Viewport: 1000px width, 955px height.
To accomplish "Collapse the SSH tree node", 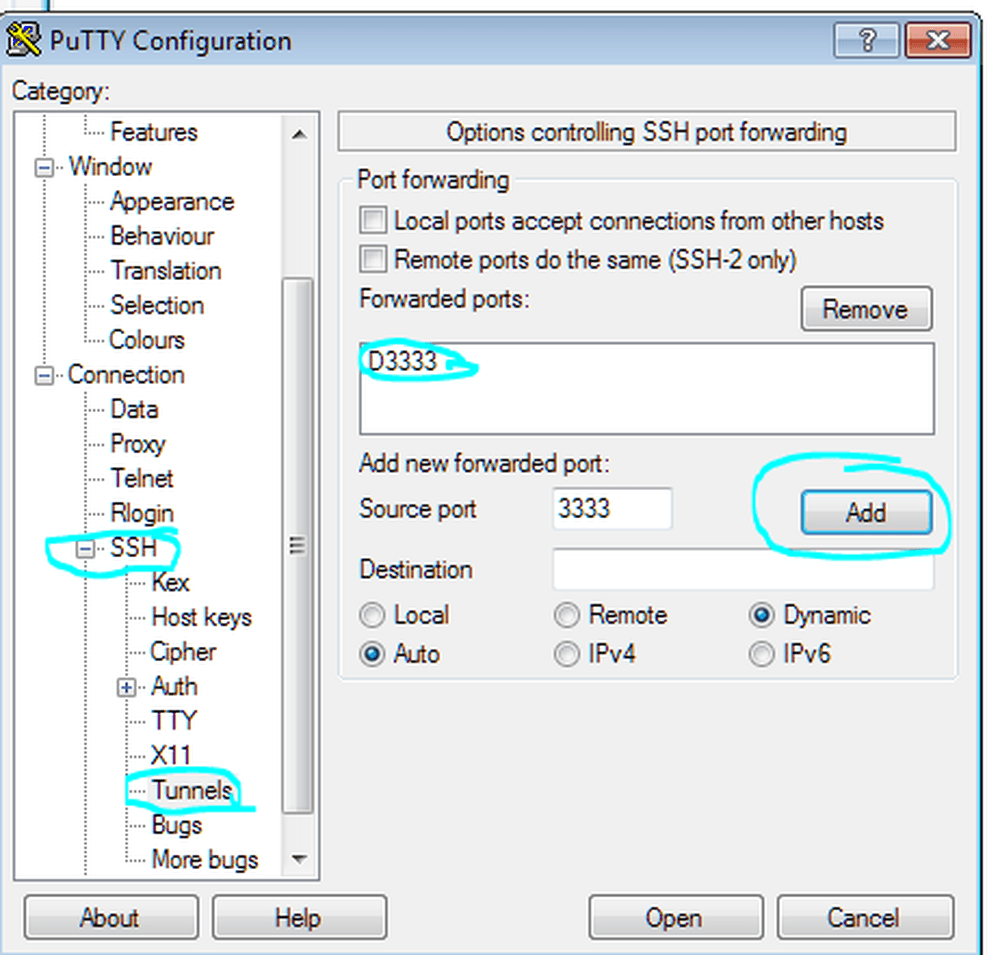I will pyautogui.click(x=85, y=549).
